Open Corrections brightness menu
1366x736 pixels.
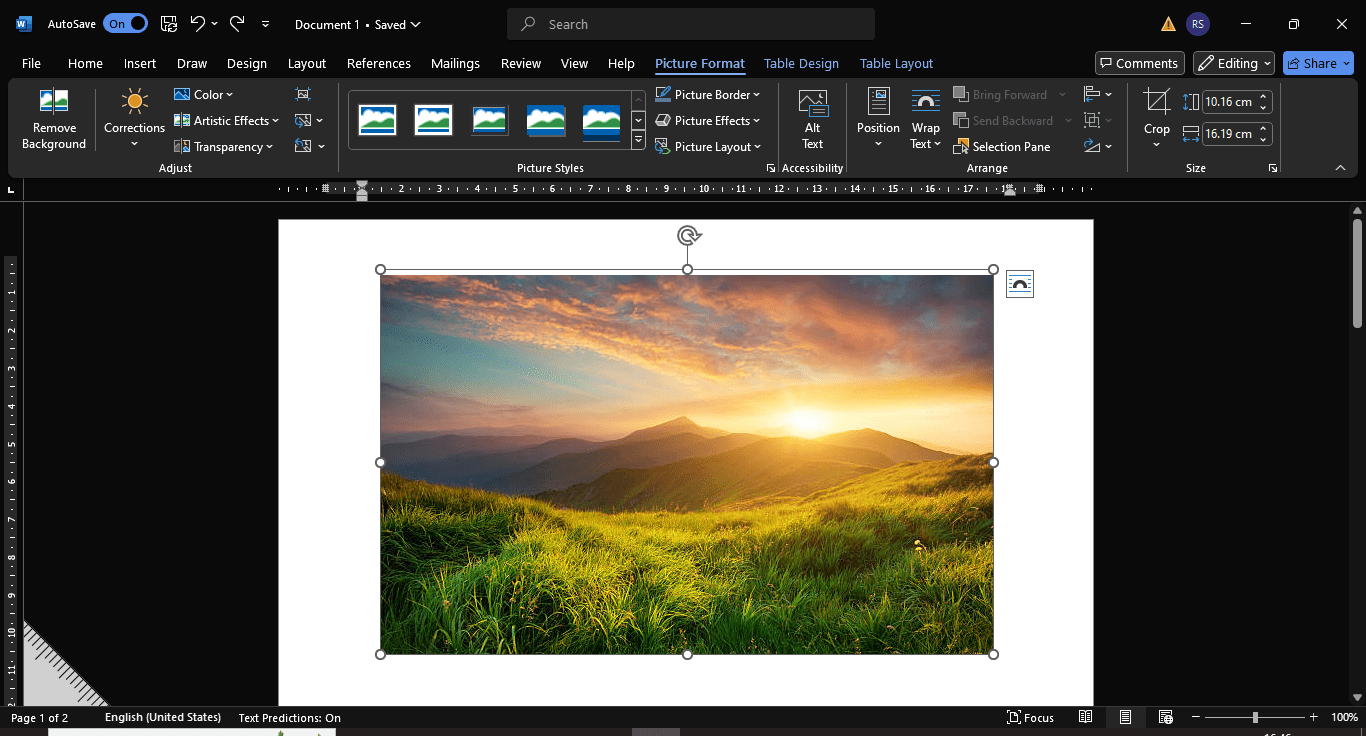coord(134,119)
